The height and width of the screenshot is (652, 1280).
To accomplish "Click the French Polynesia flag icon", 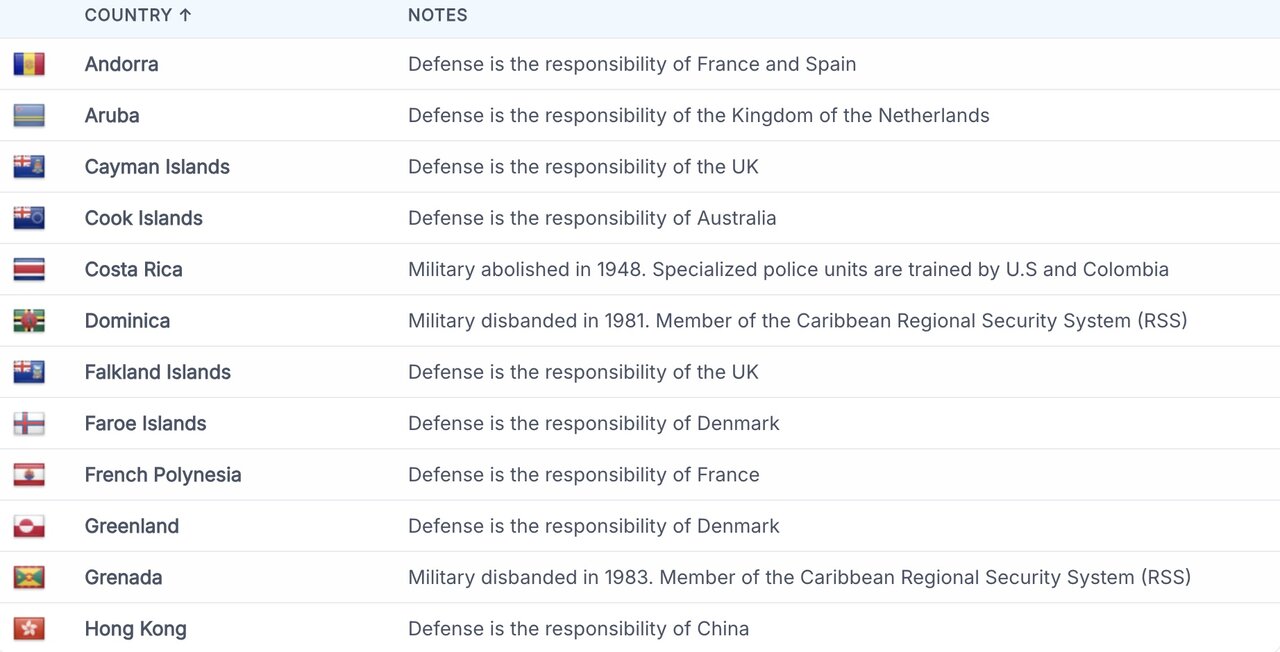I will (x=29, y=475).
